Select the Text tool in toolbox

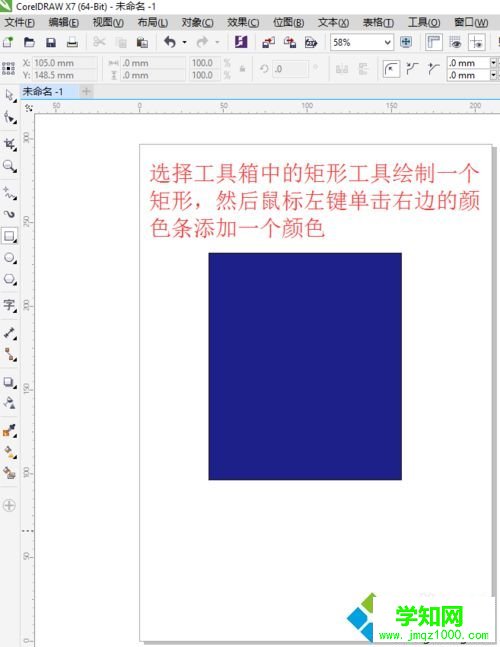(9, 305)
